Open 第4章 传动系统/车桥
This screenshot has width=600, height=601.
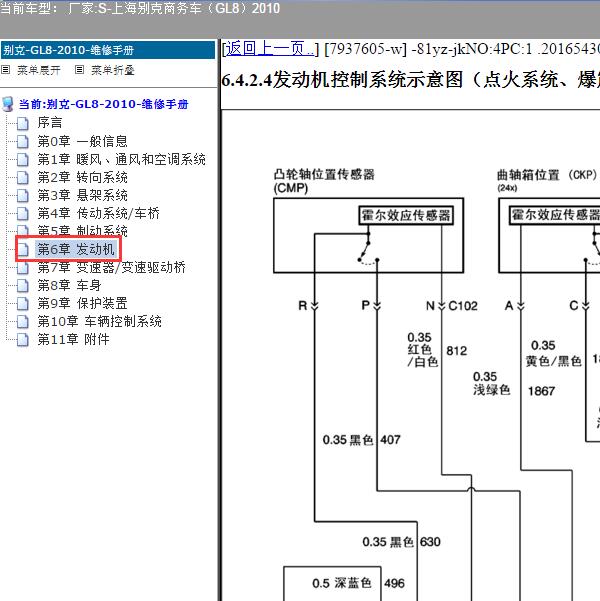[99, 213]
